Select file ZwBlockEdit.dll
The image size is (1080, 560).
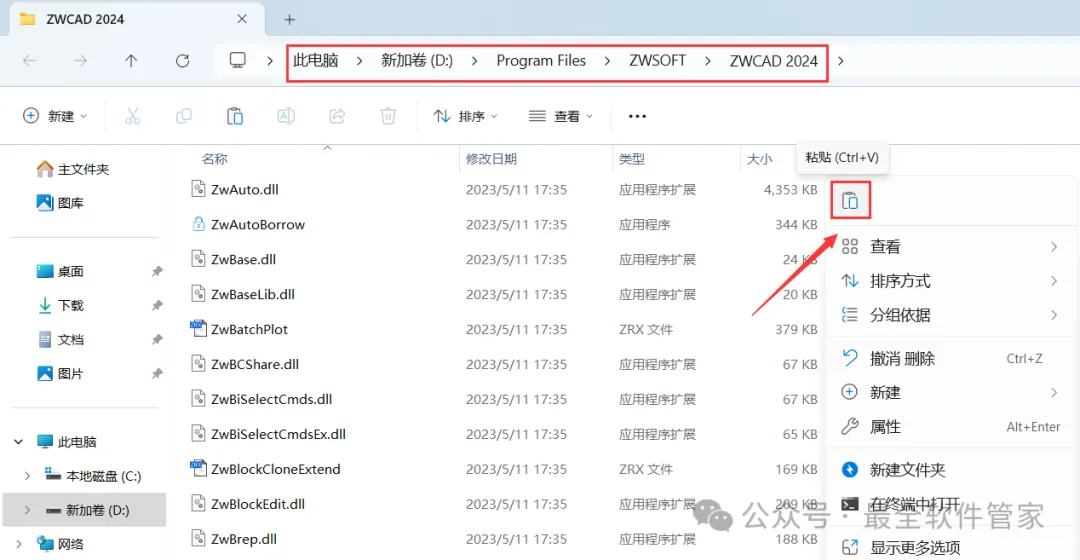click(x=258, y=504)
